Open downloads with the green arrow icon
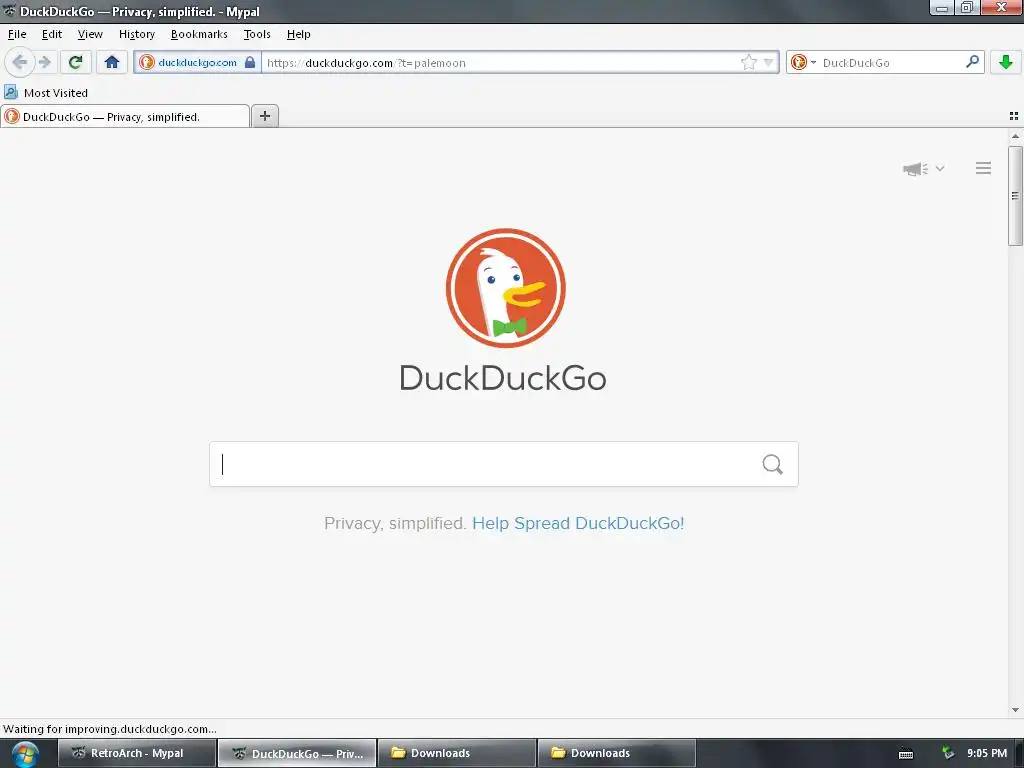This screenshot has width=1024, height=768. (x=1005, y=63)
